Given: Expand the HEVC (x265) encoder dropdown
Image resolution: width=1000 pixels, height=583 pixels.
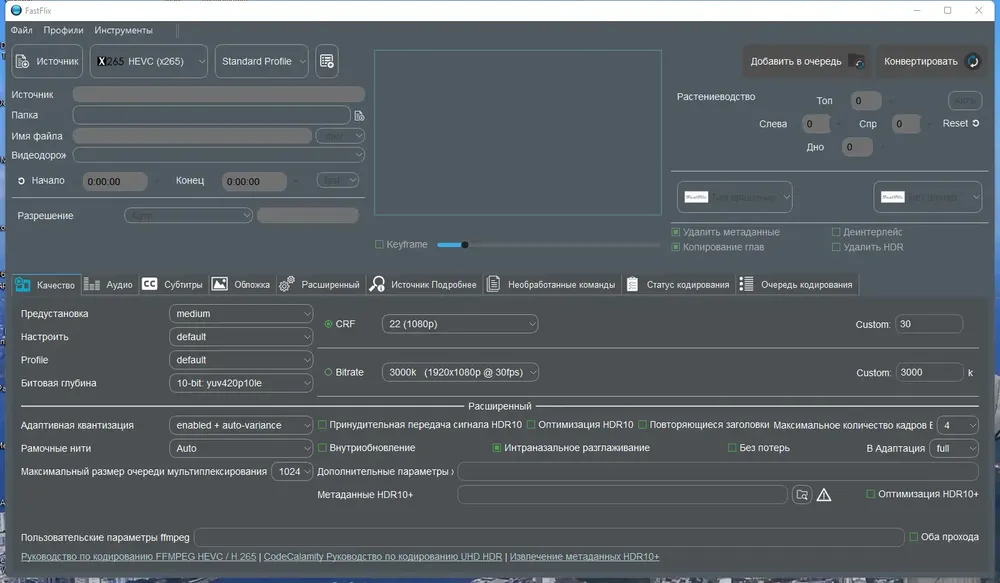Looking at the screenshot, I should coord(149,61).
